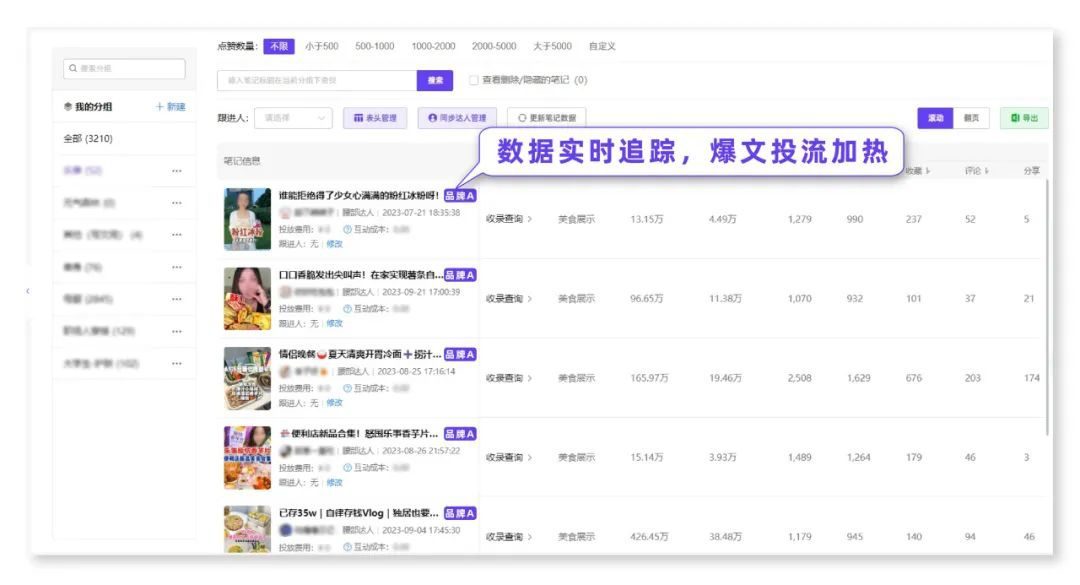Open 同步达人管理 sync management
The width and height of the screenshot is (1080, 585).
coord(457,118)
